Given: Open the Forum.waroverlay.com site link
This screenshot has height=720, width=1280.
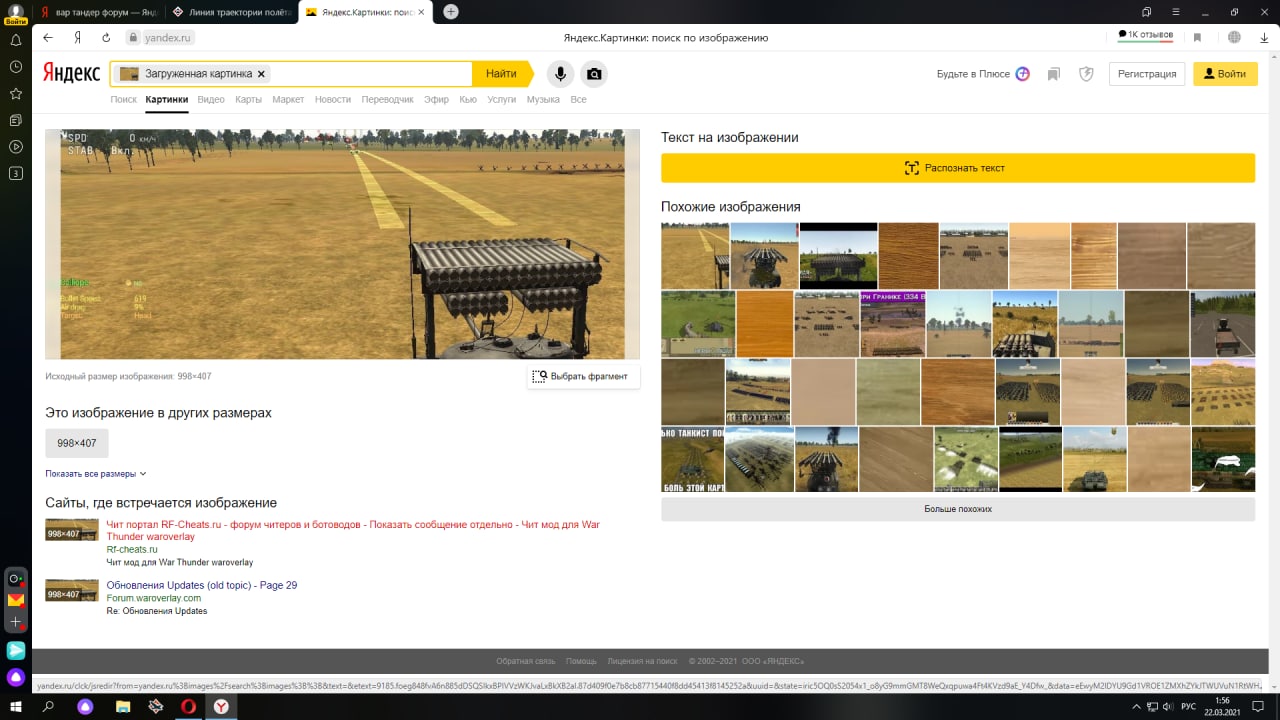Looking at the screenshot, I should pos(154,598).
